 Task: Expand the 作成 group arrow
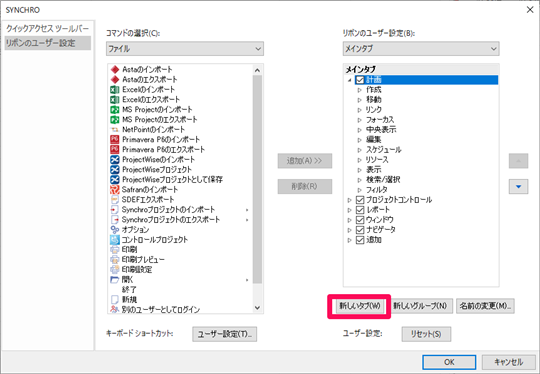click(x=359, y=90)
